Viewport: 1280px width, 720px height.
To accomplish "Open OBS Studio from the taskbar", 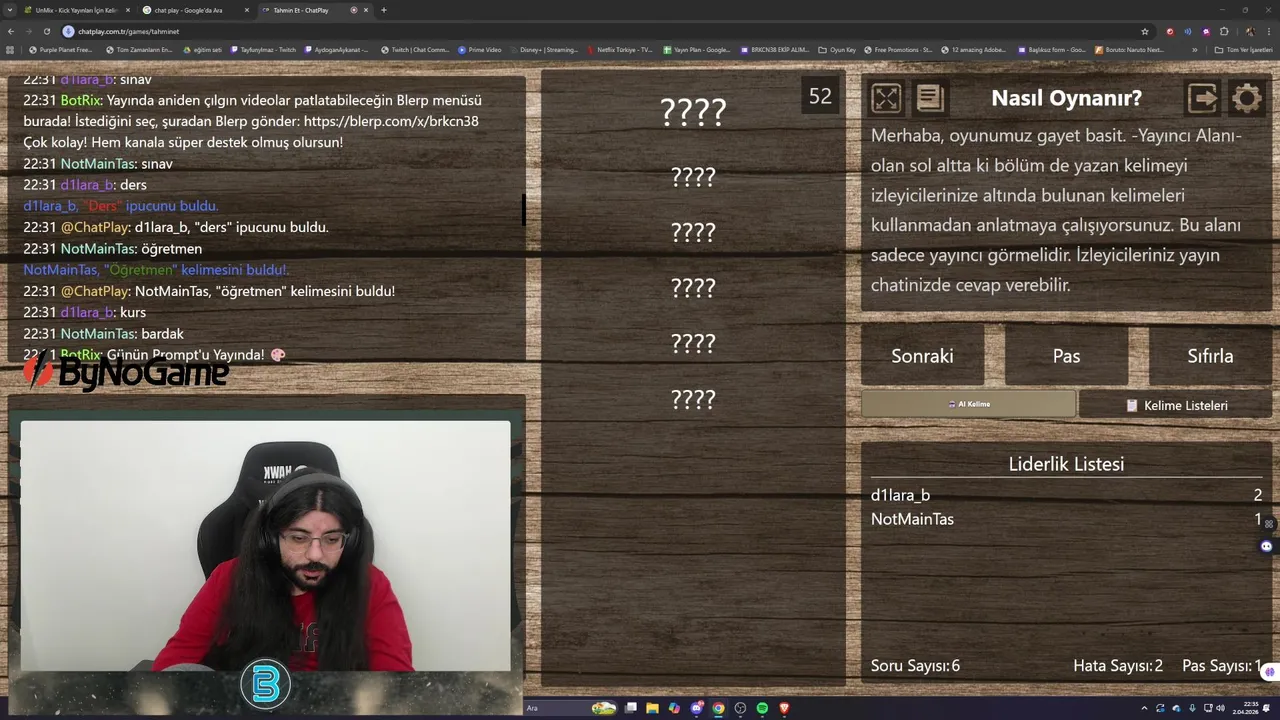I will coord(740,708).
